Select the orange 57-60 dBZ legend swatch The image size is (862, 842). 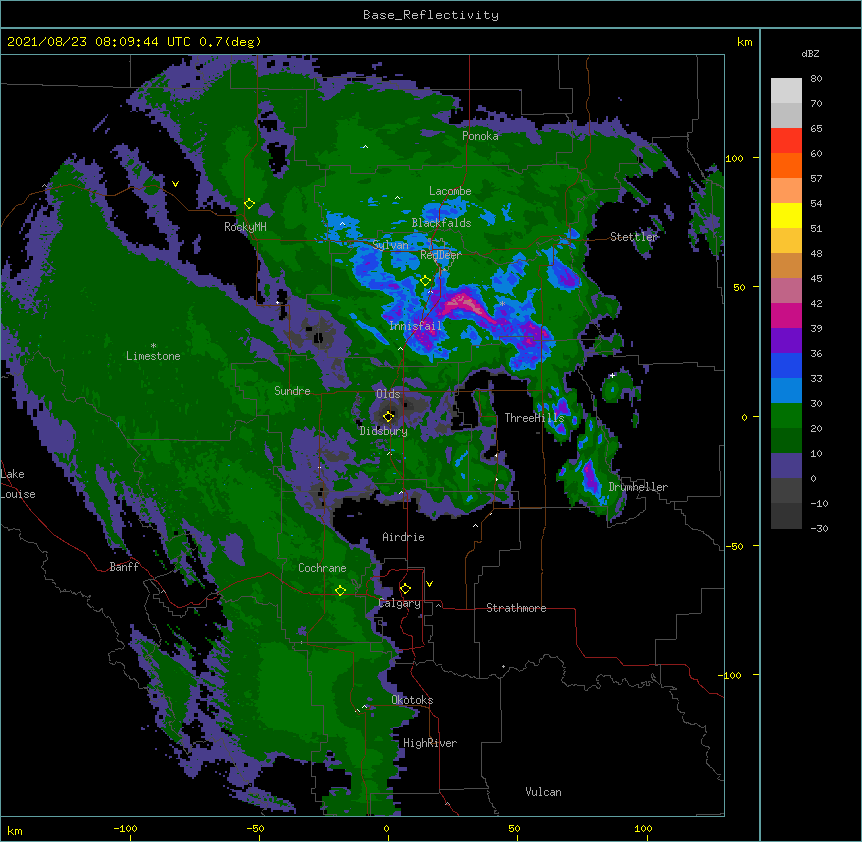(786, 165)
